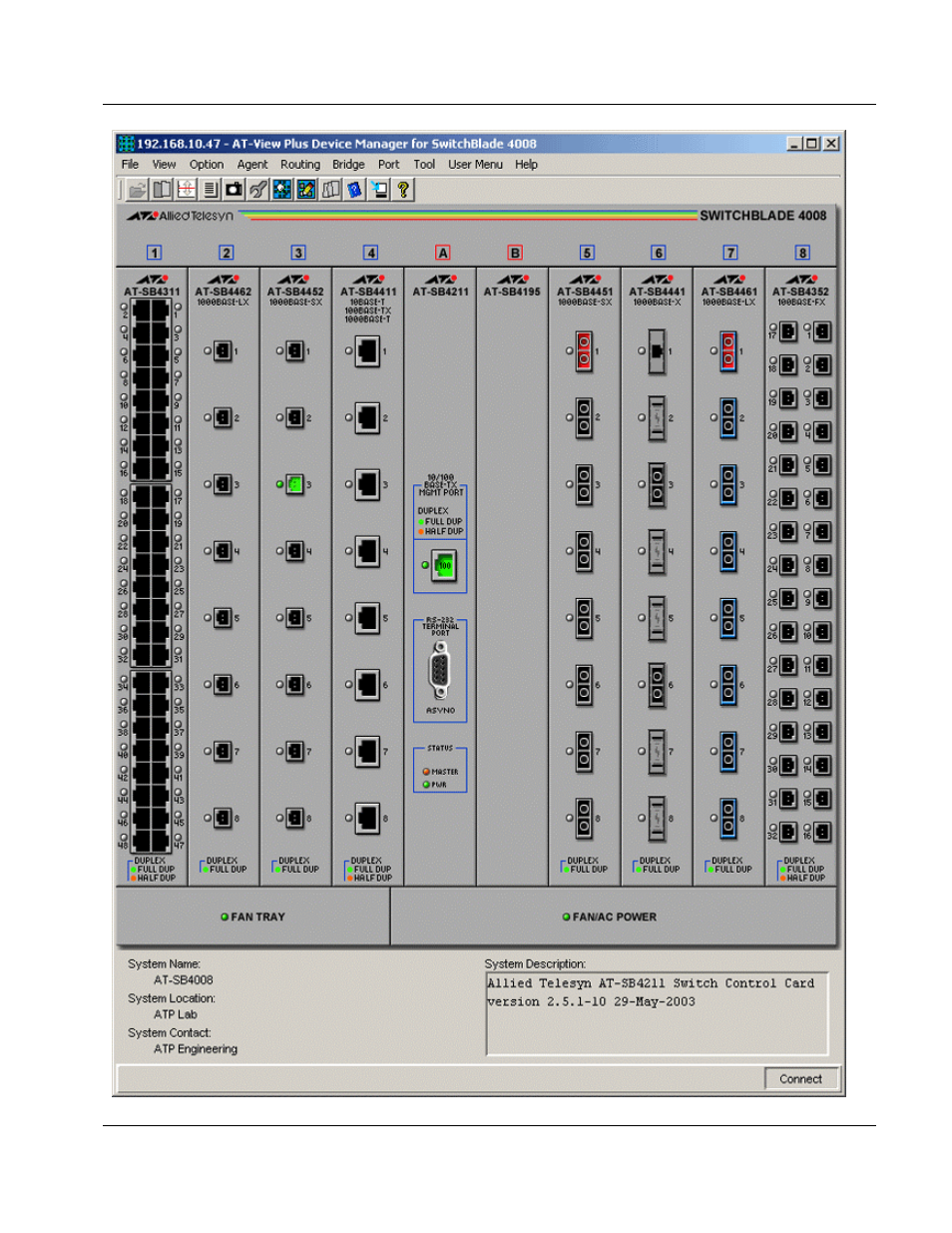Select slot 2 number label
This screenshot has width=952, height=1233.
(227, 253)
